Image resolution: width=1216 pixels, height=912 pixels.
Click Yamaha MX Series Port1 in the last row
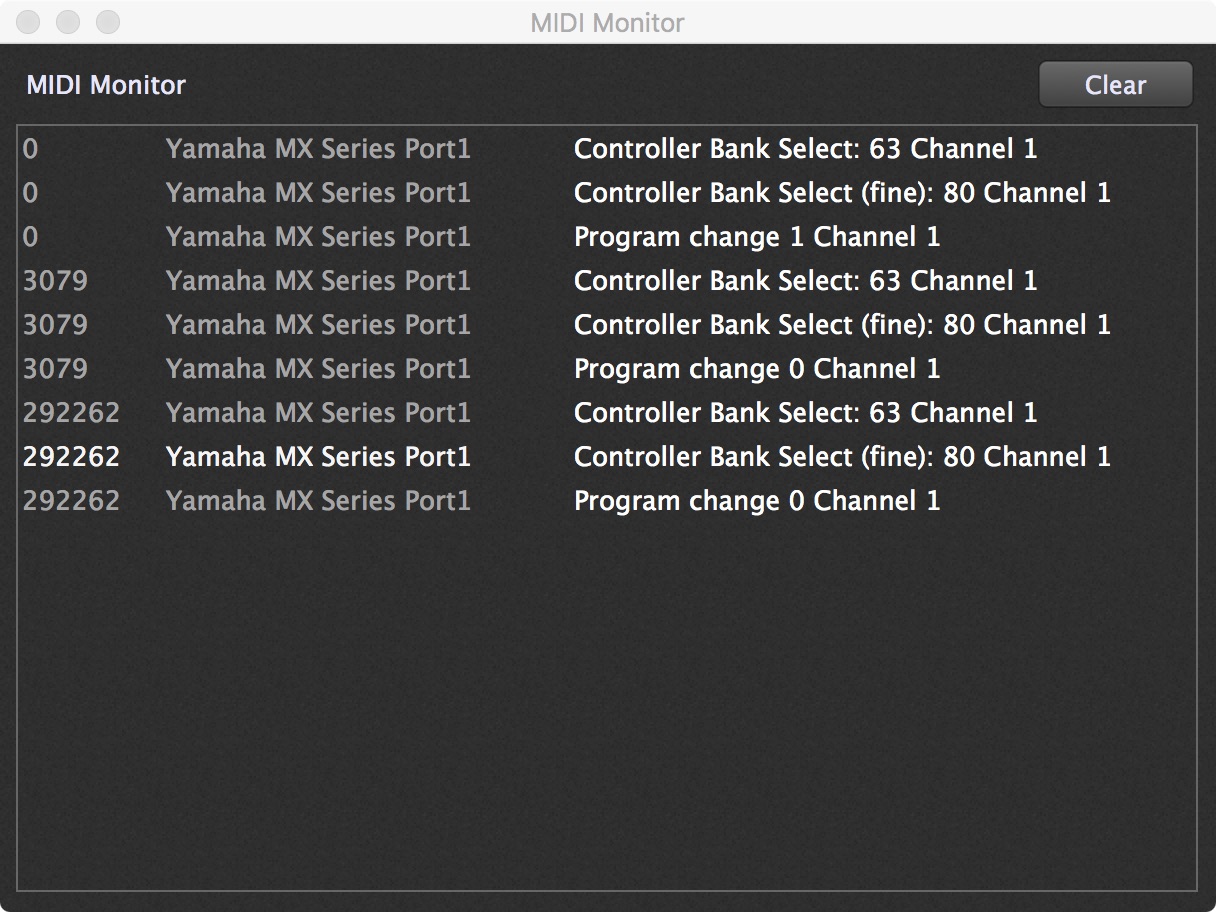[318, 501]
